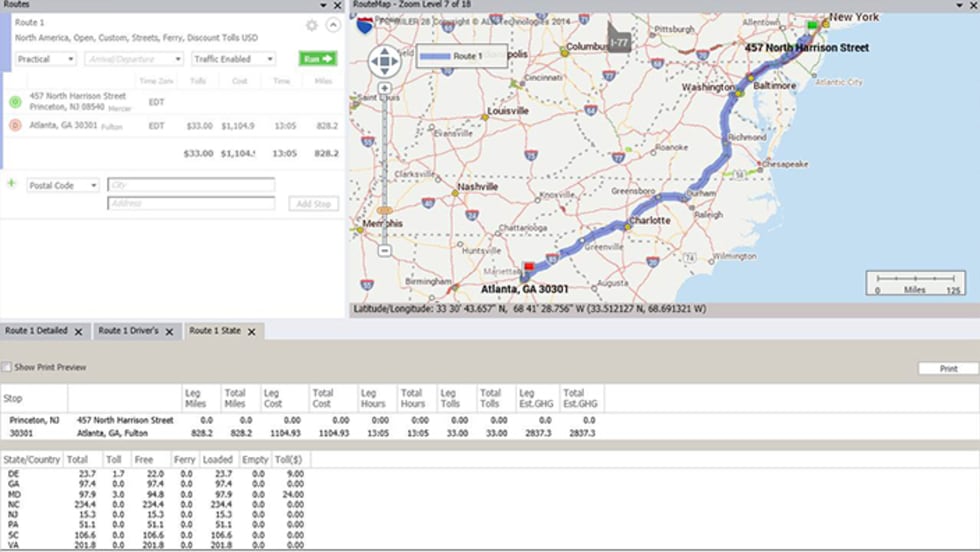The width and height of the screenshot is (980, 552).
Task: Open the Postal Code dropdown
Action: (x=63, y=185)
